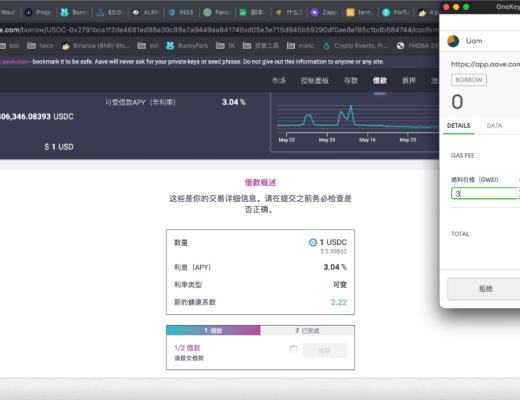Click the 拒绝 reject button in OneKey
520x400 pixels.
pos(483,289)
